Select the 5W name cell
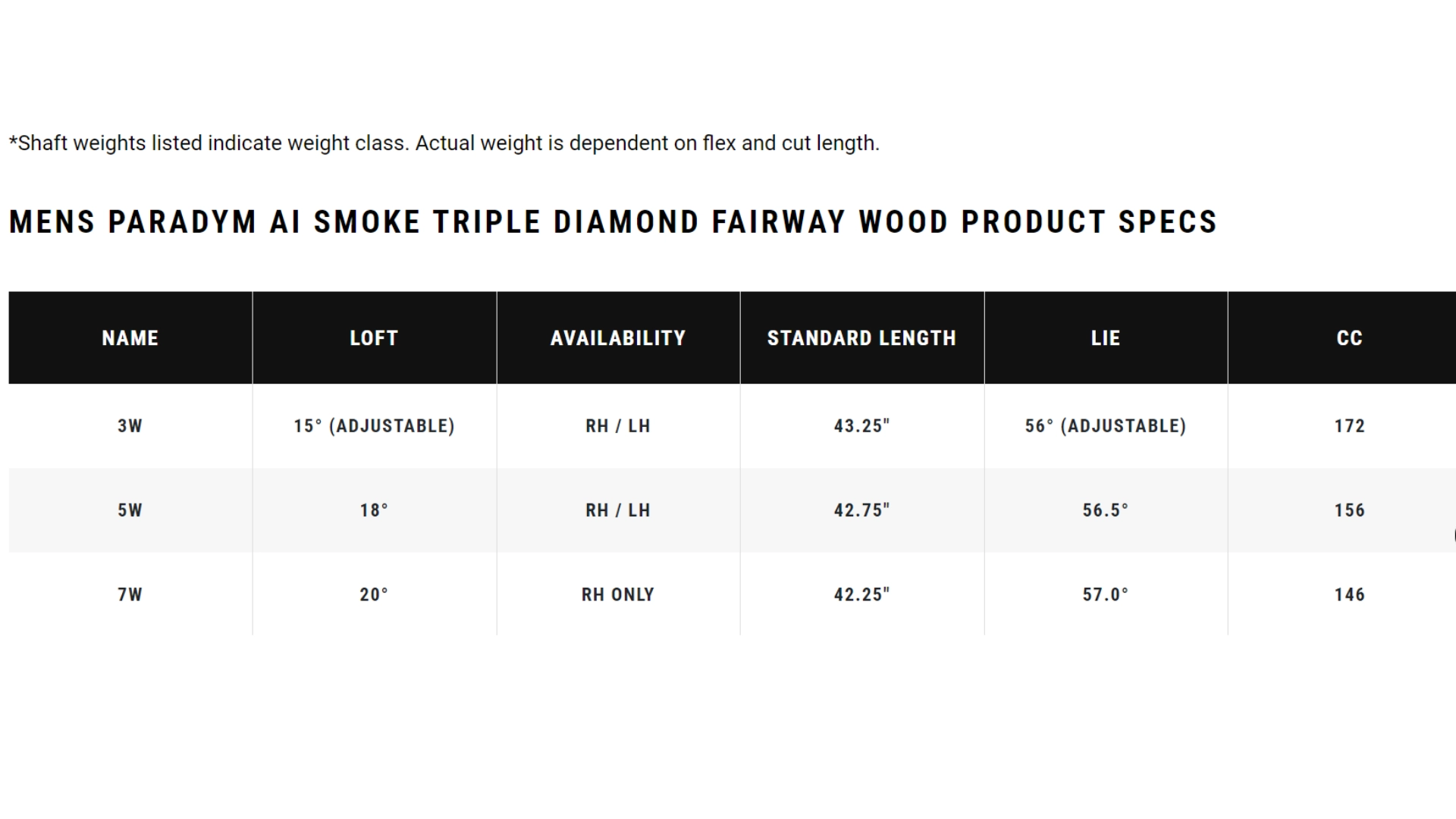The width and height of the screenshot is (1456, 819). click(130, 510)
